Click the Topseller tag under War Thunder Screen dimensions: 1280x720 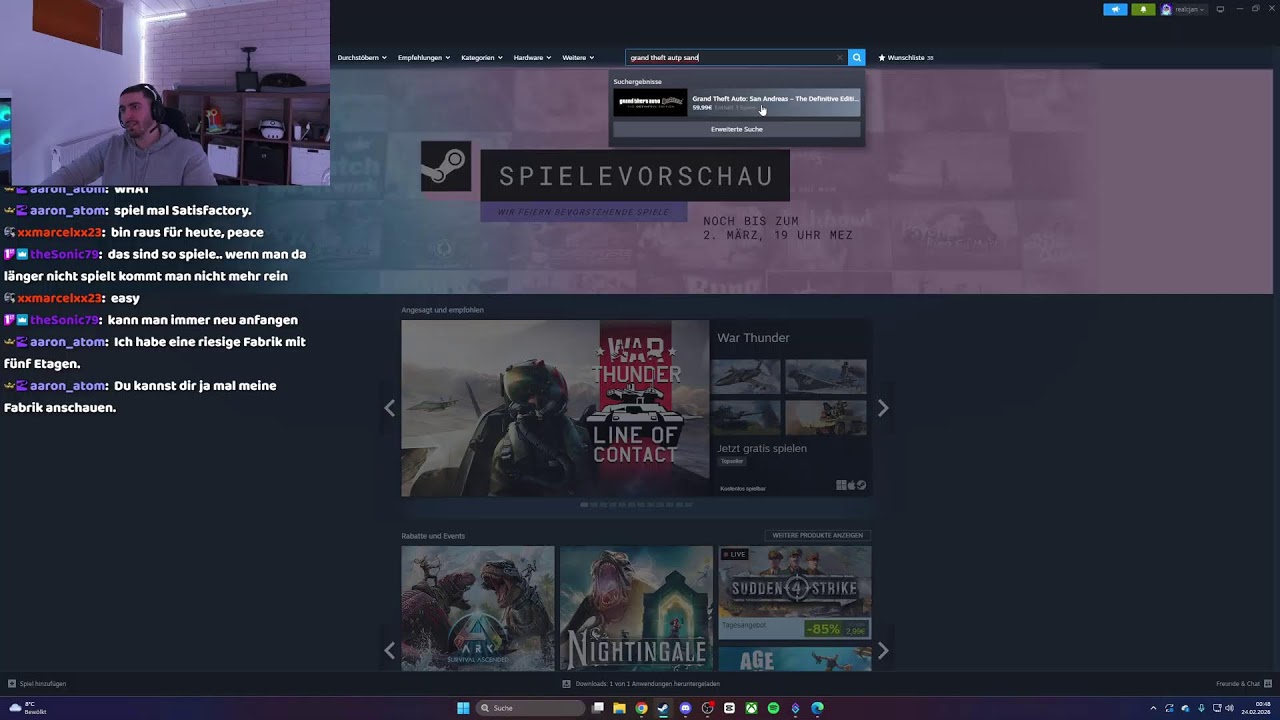[x=733, y=461]
